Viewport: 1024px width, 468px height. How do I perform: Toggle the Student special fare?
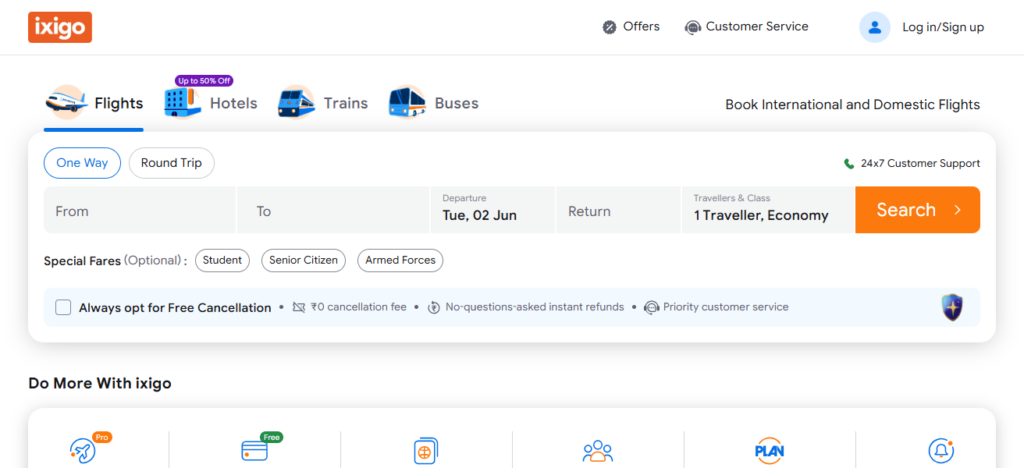[222, 260]
